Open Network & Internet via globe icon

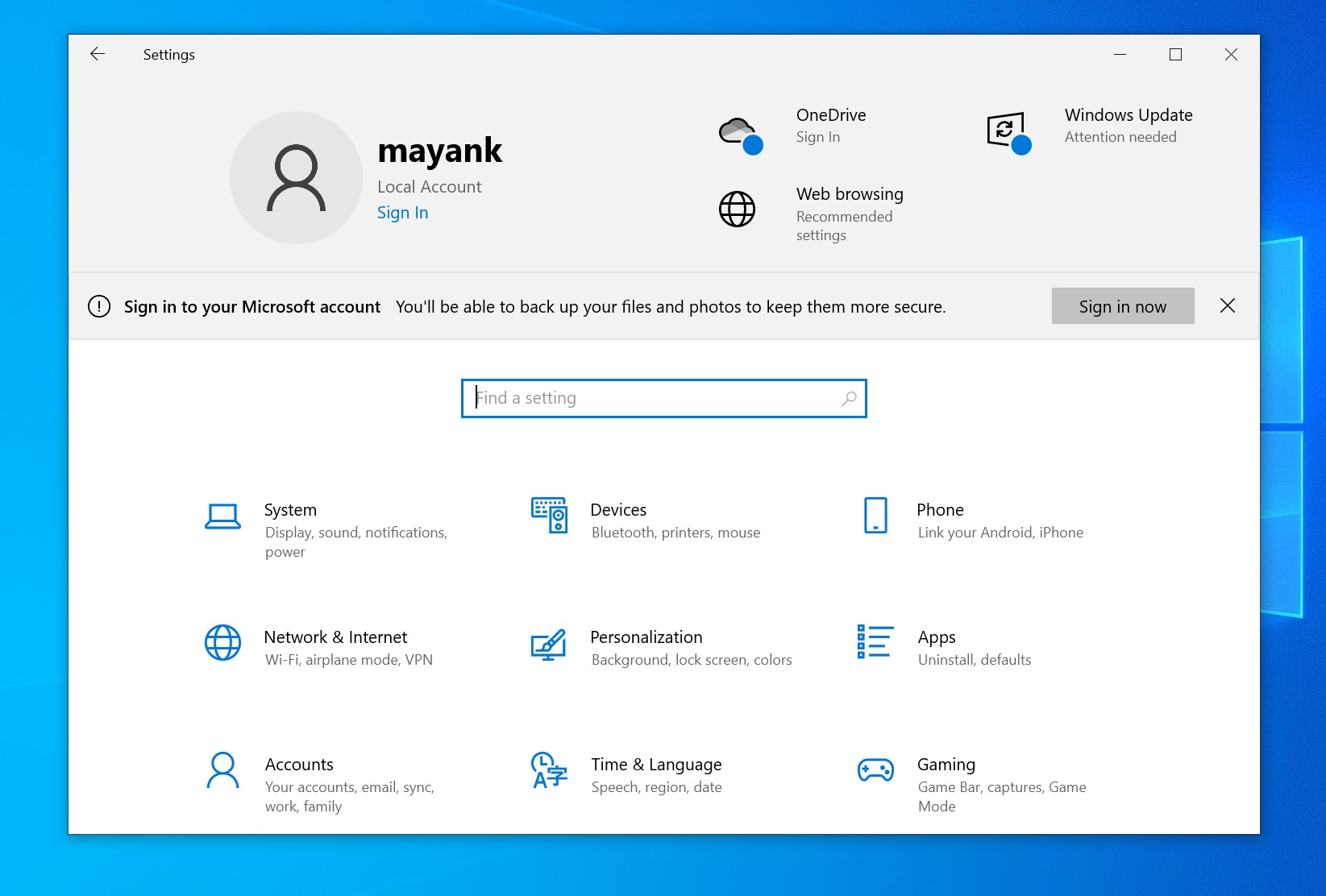pos(223,643)
